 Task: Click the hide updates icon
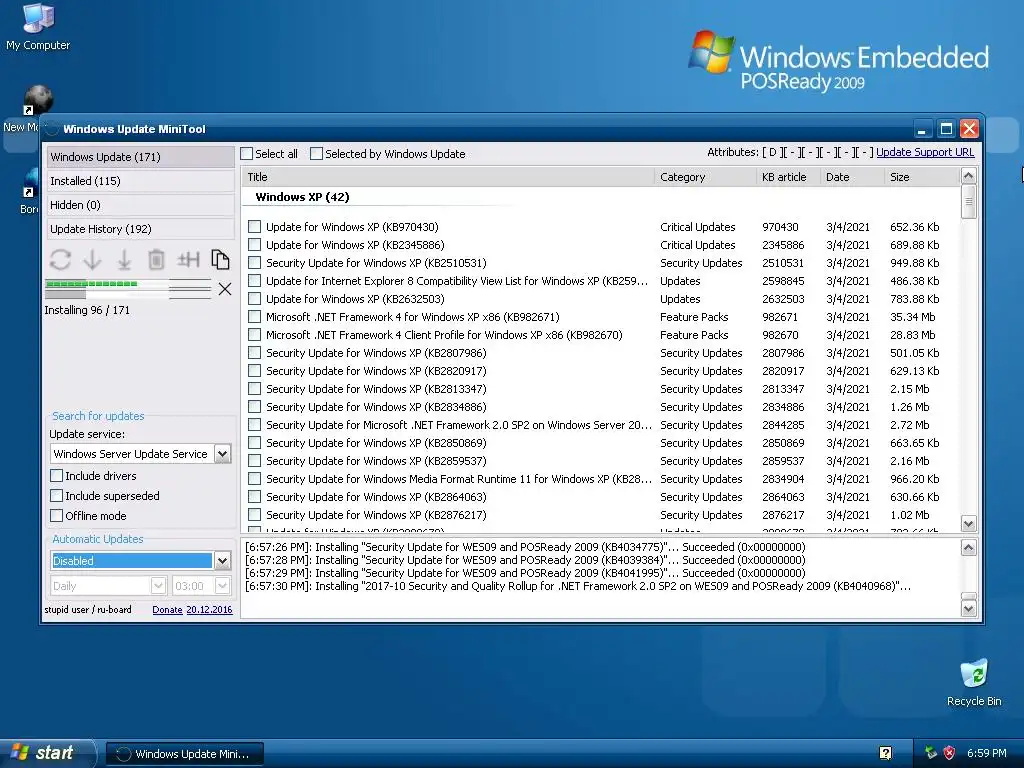point(188,260)
